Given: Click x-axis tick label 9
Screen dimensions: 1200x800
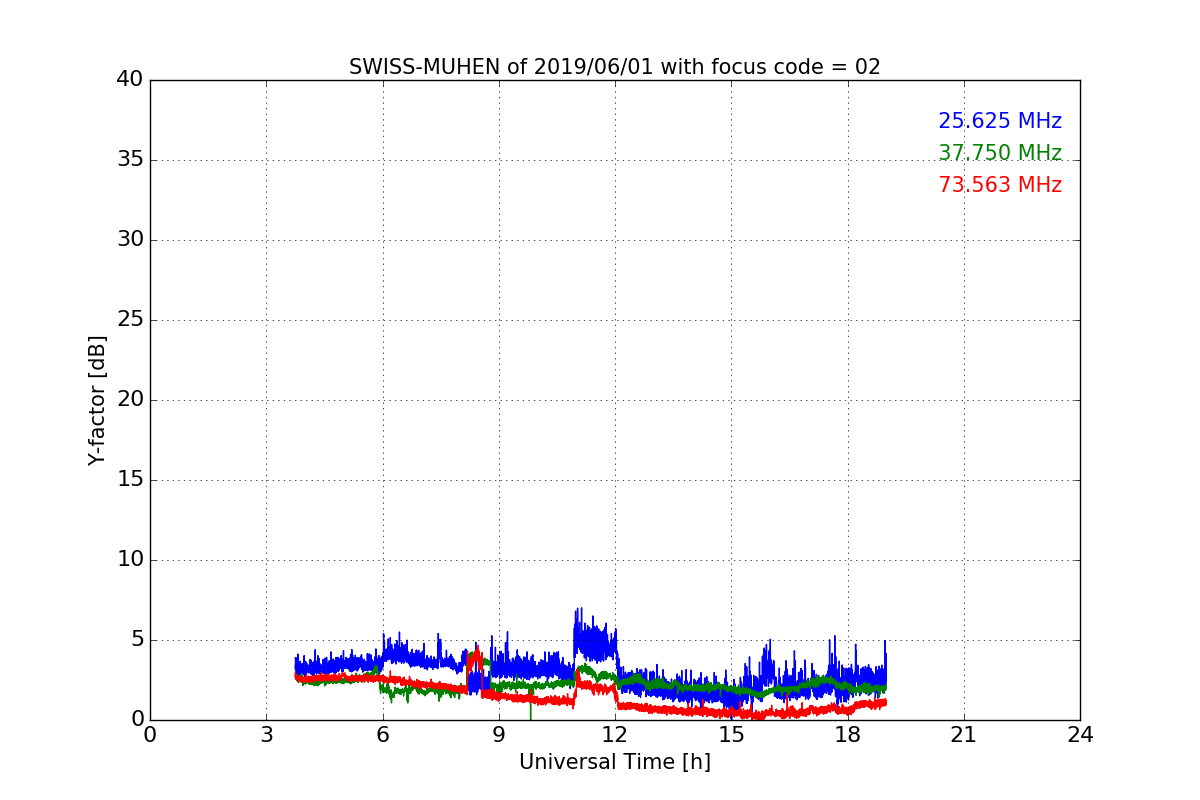Looking at the screenshot, I should click(499, 734).
